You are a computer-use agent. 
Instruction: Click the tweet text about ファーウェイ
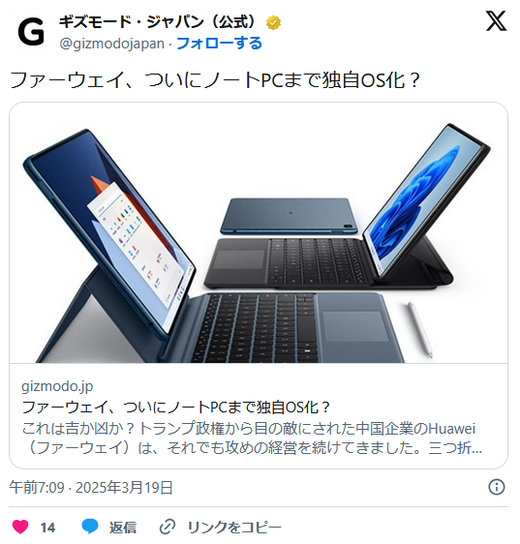pos(215,80)
